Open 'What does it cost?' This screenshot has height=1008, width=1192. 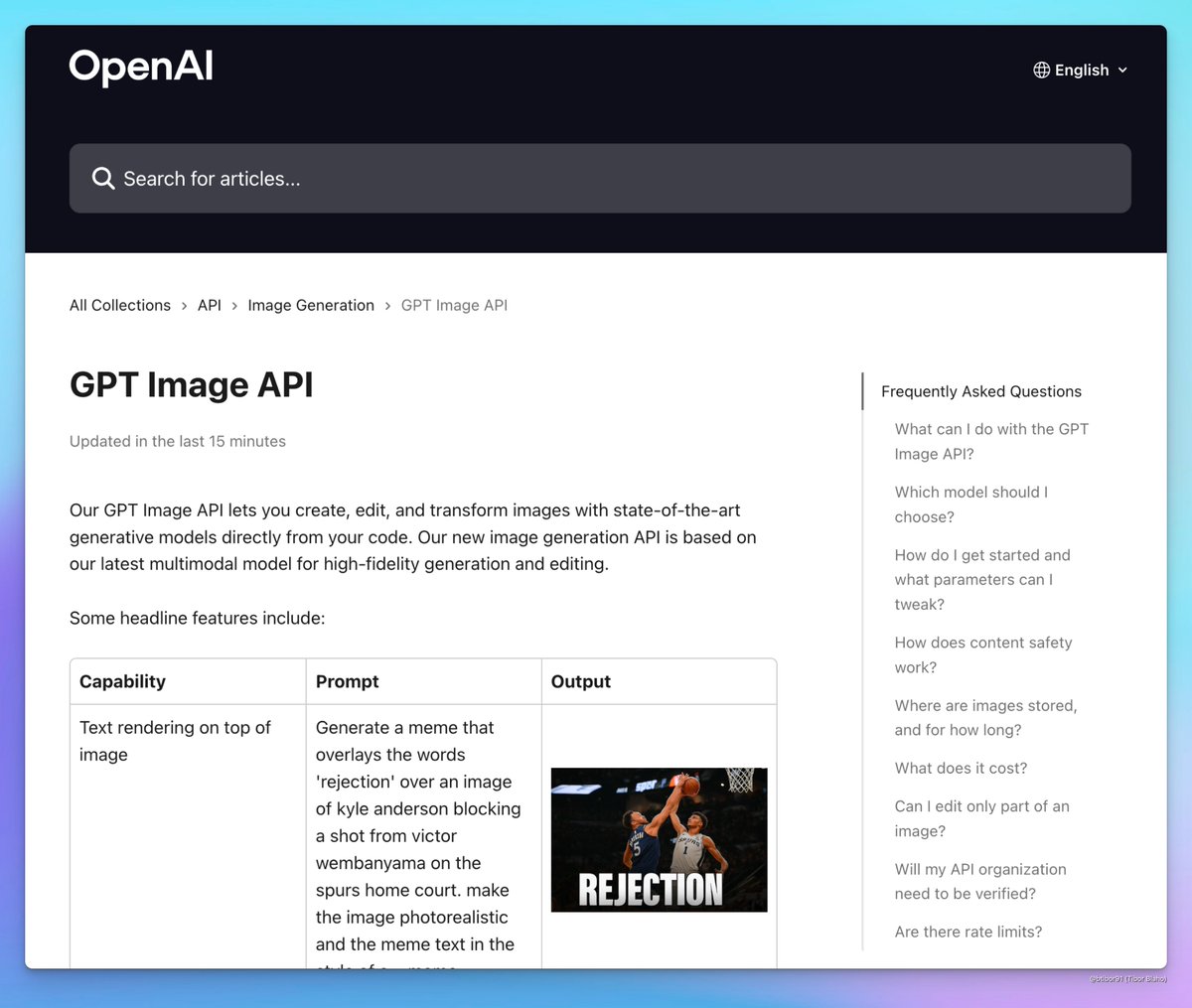[961, 768]
